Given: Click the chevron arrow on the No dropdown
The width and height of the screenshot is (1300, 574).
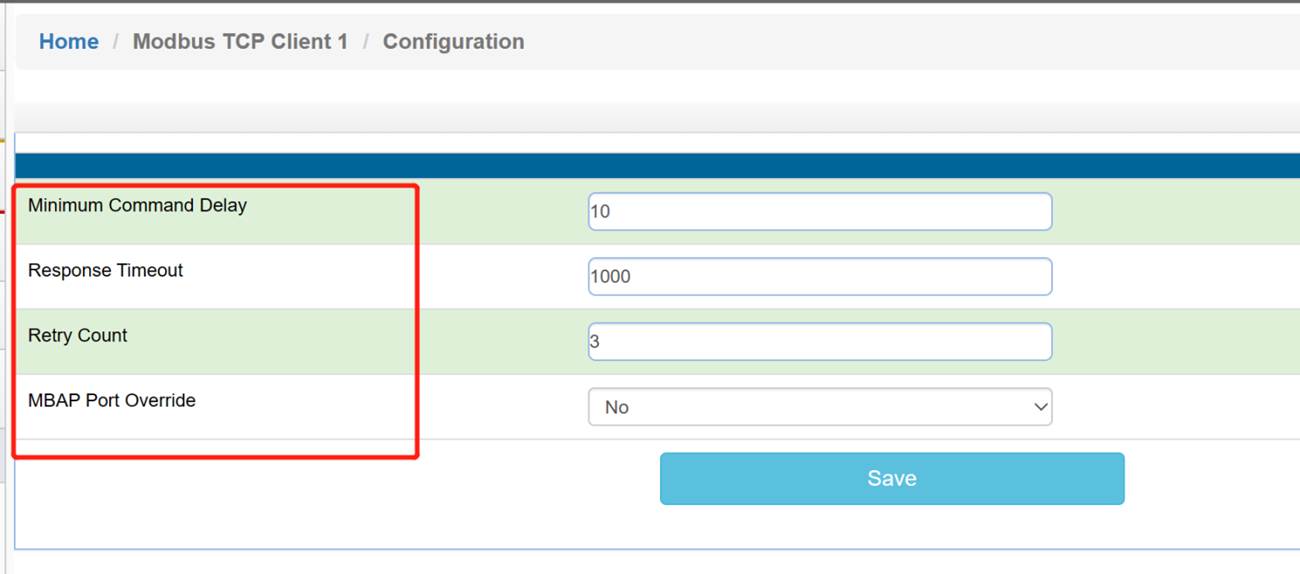Looking at the screenshot, I should (1040, 407).
